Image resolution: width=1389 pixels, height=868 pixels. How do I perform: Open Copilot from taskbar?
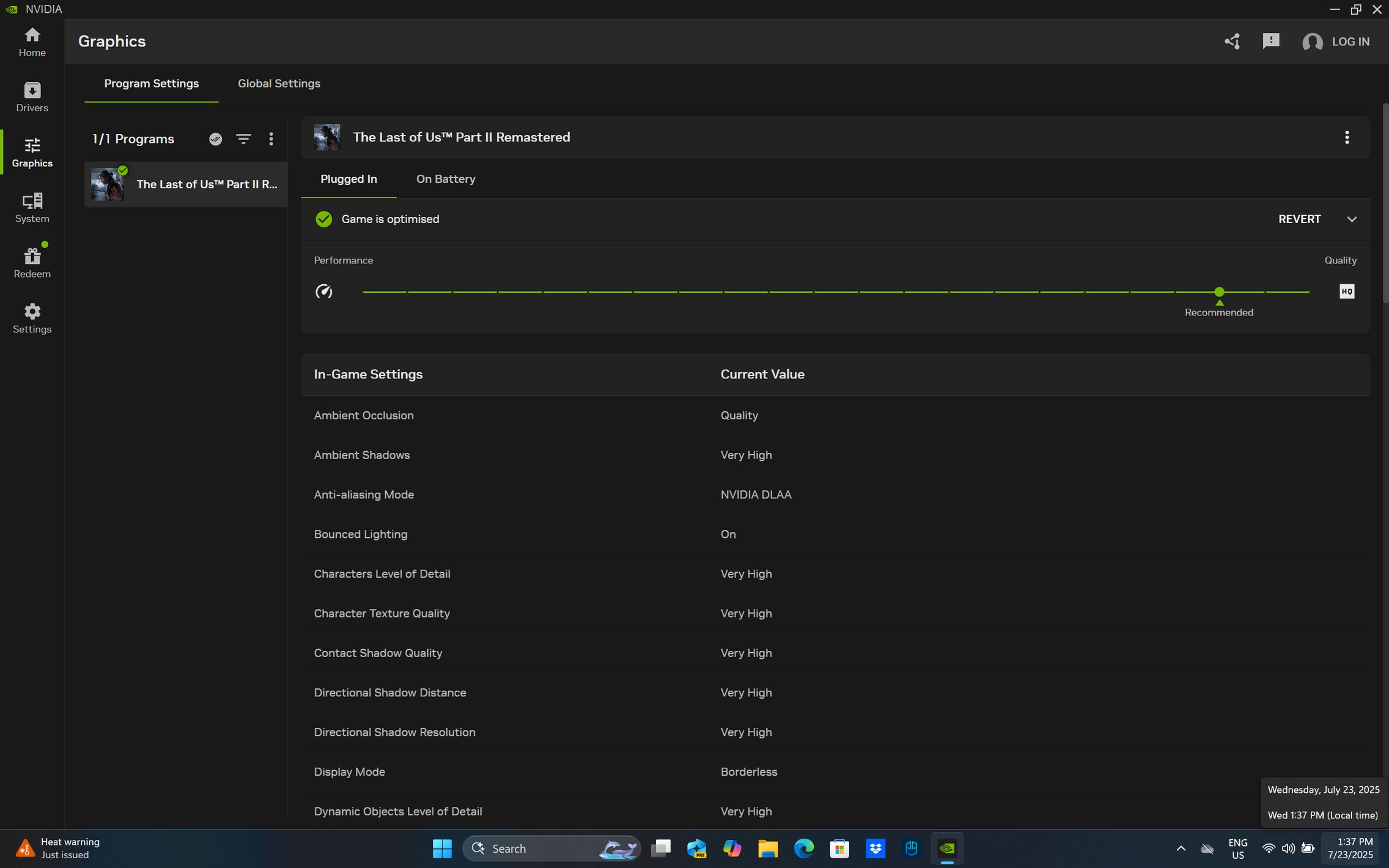pos(732,848)
